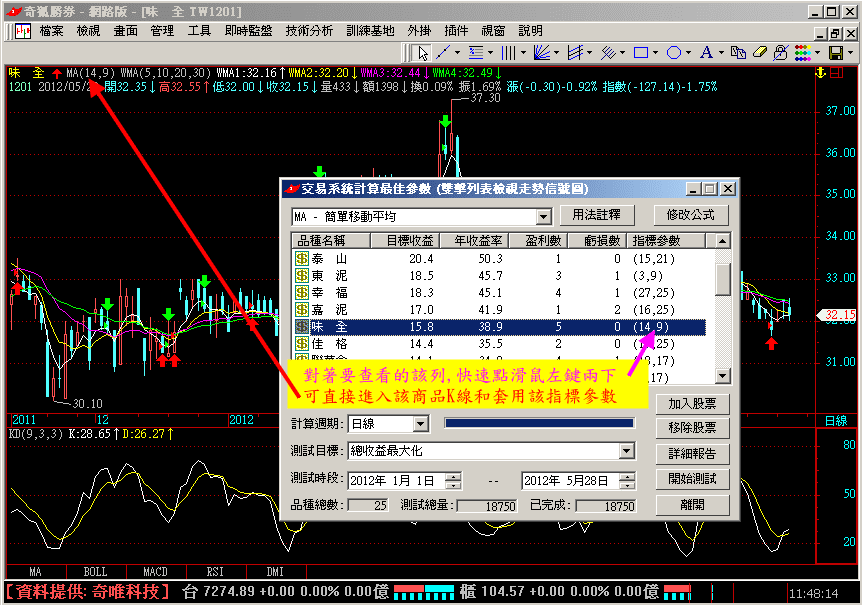The width and height of the screenshot is (862, 605).
Task: Select the vertical cycle lines tool
Action: coord(509,53)
